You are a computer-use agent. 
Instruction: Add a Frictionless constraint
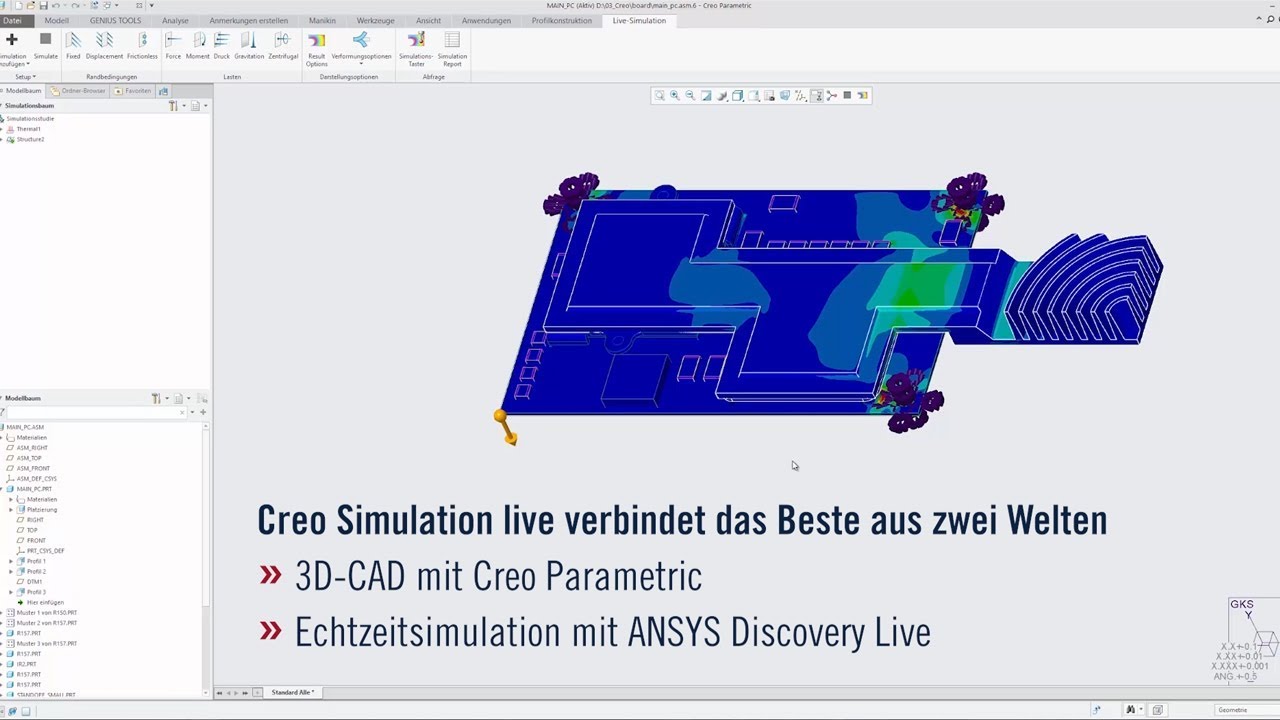142,45
